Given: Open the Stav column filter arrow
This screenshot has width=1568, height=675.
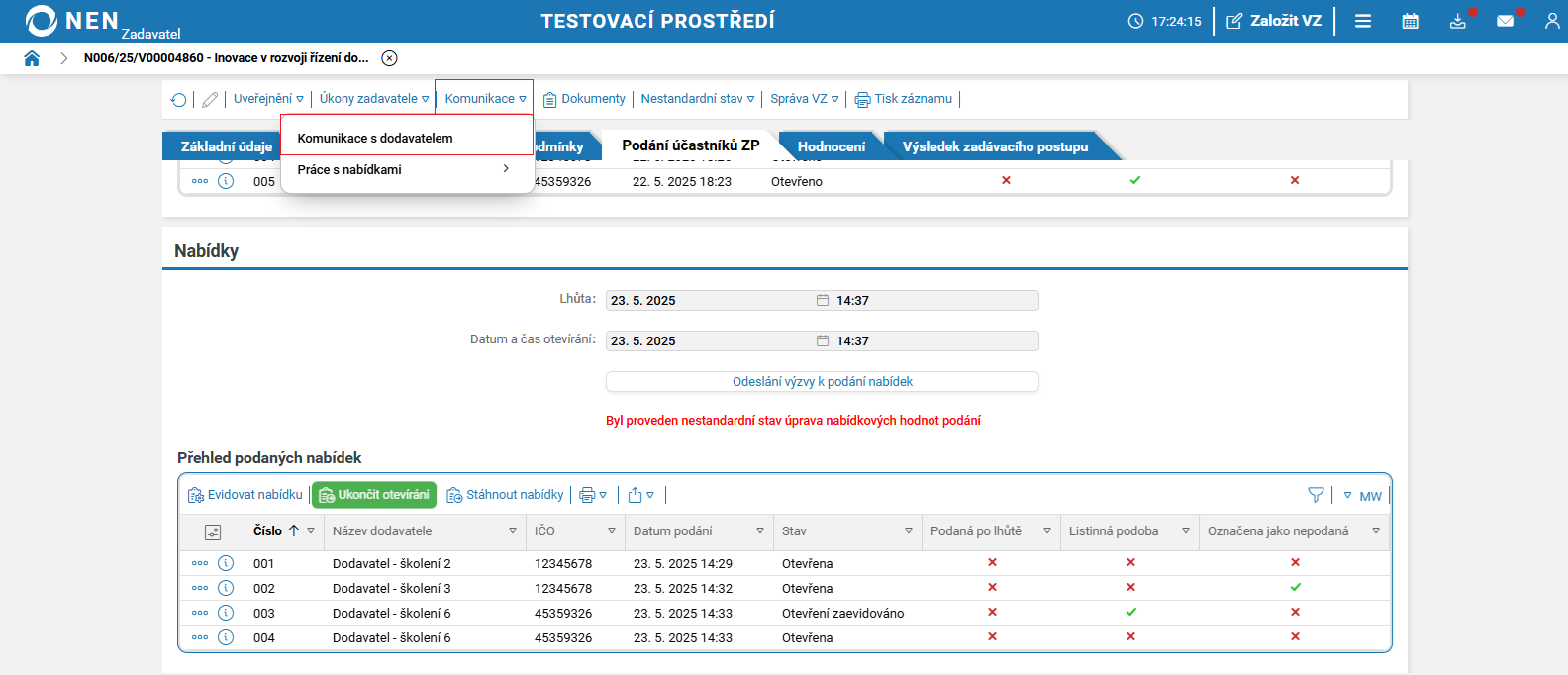Looking at the screenshot, I should pos(909,531).
